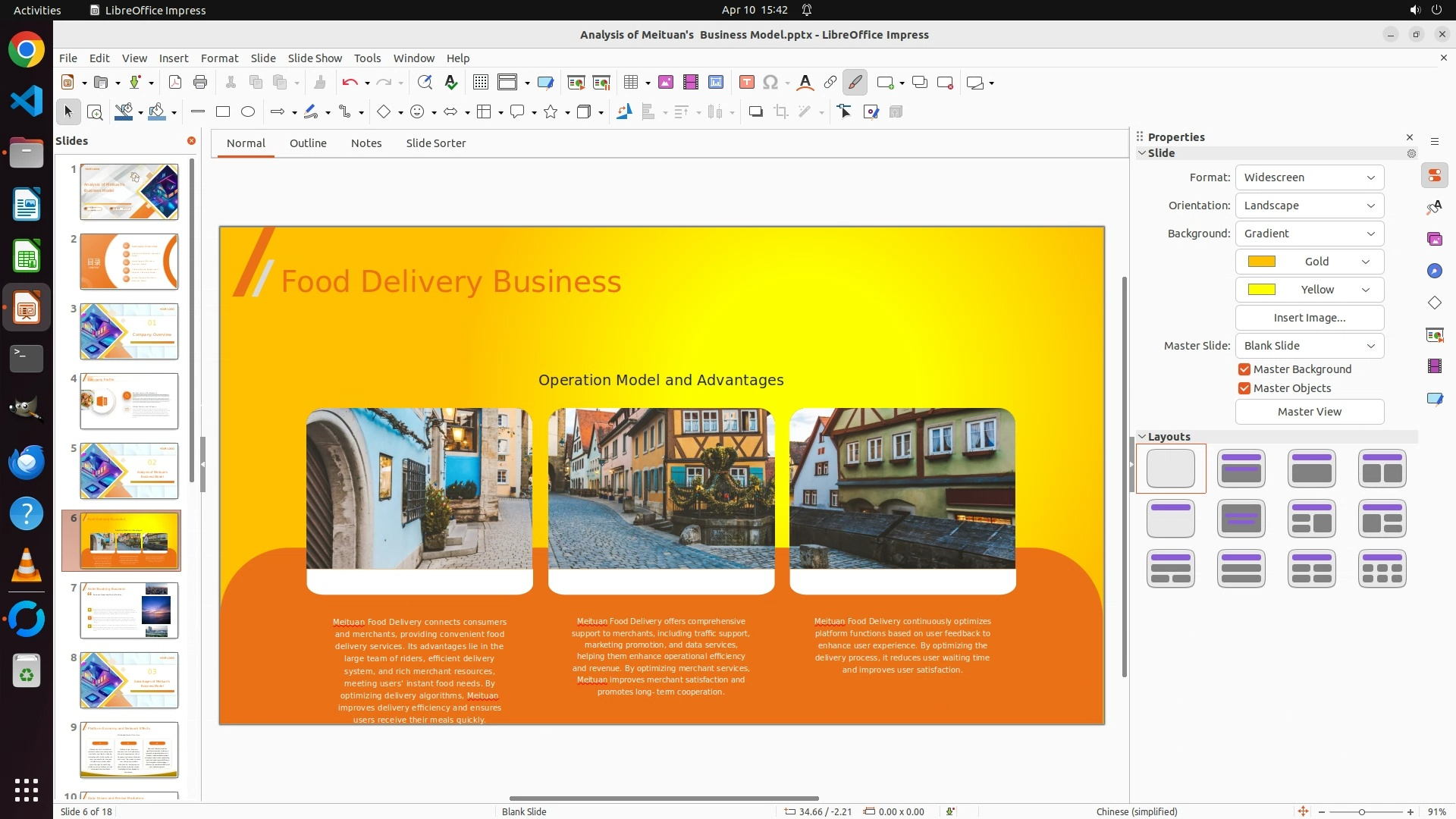This screenshot has height=819, width=1456.
Task: Click the Insert Table toolbar icon
Action: click(630, 83)
